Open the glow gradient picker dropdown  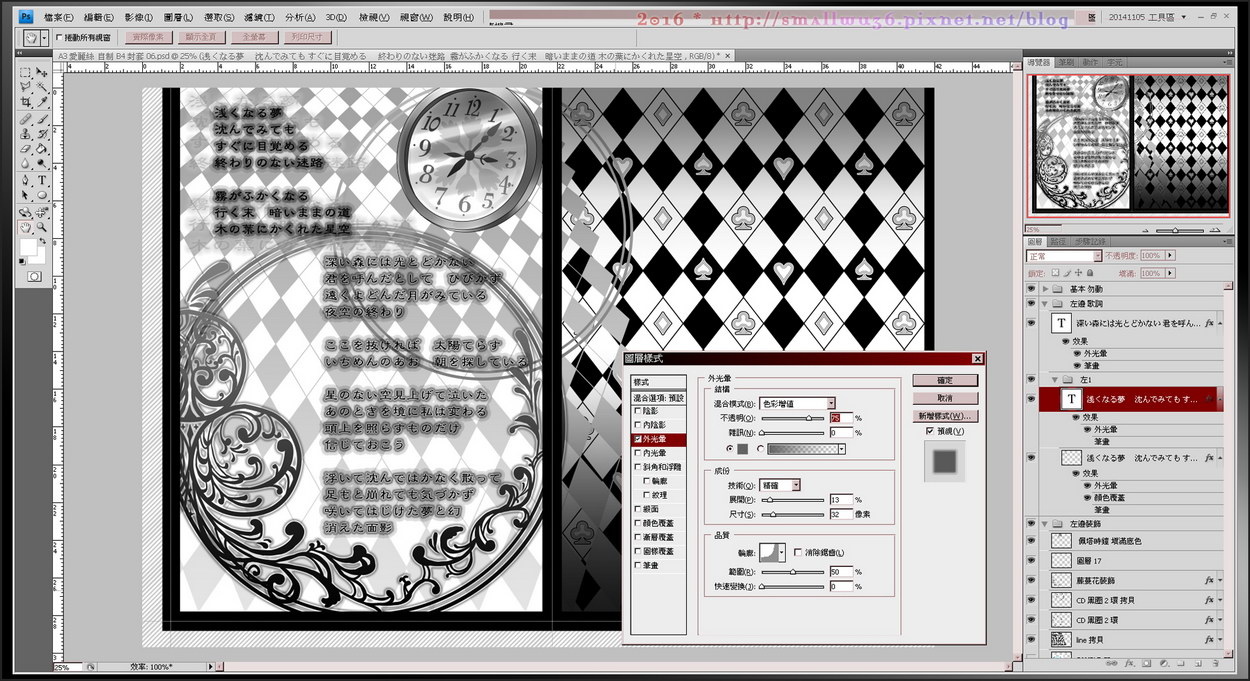841,449
